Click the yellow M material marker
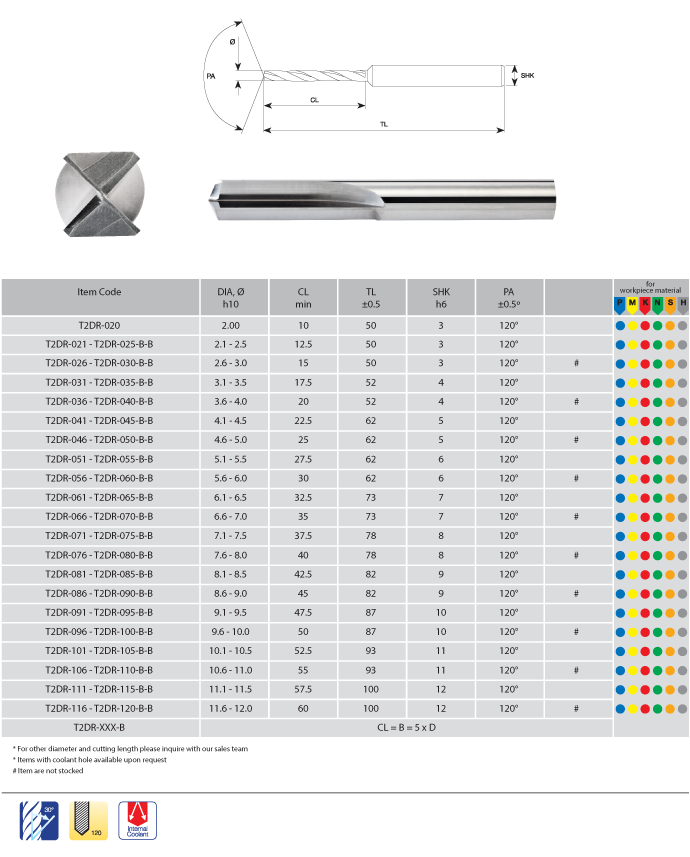Screen dimensions: 690x857 [632, 303]
